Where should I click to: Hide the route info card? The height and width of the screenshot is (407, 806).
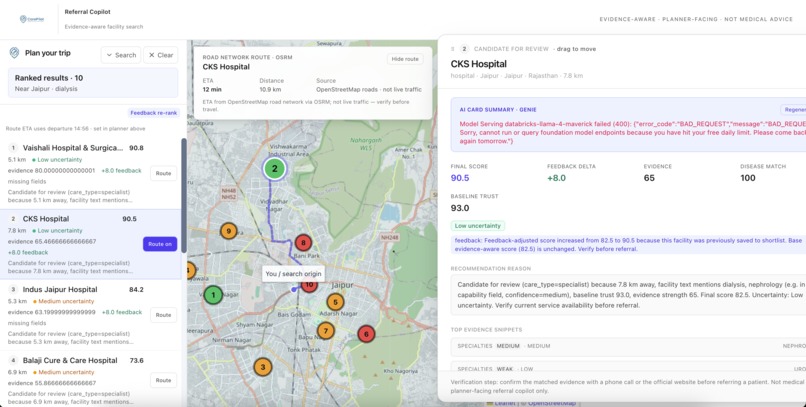tap(405, 59)
